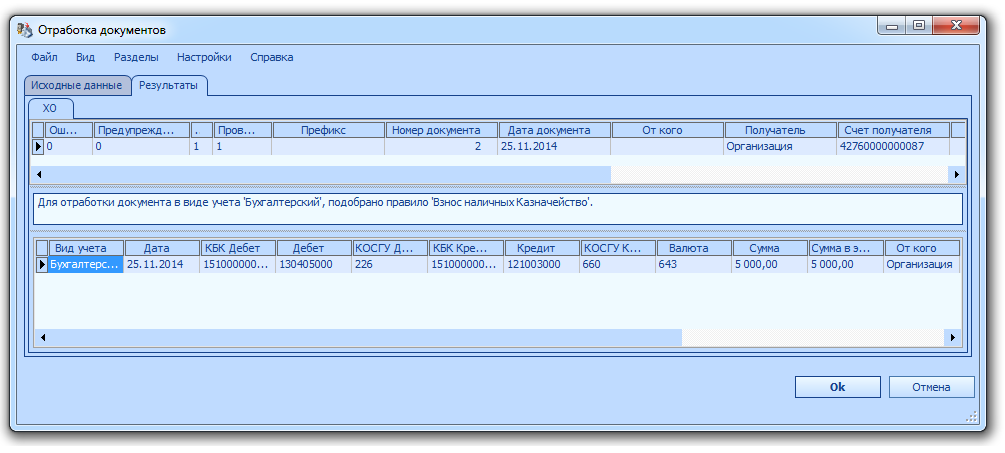The image size is (1005, 453).
Task: Click the Сумма column header
Action: (x=770, y=248)
